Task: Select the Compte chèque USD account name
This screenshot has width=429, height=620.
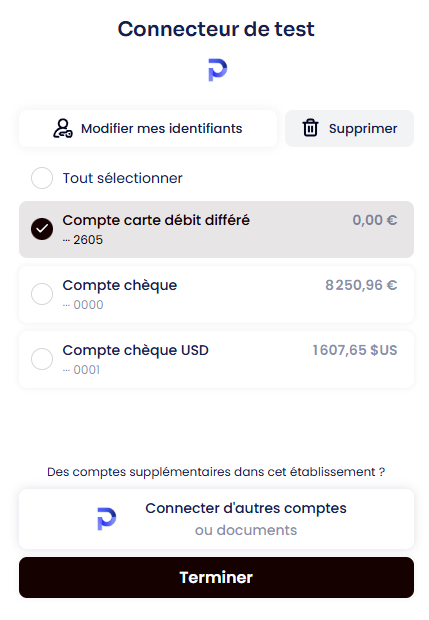Action: [136, 350]
